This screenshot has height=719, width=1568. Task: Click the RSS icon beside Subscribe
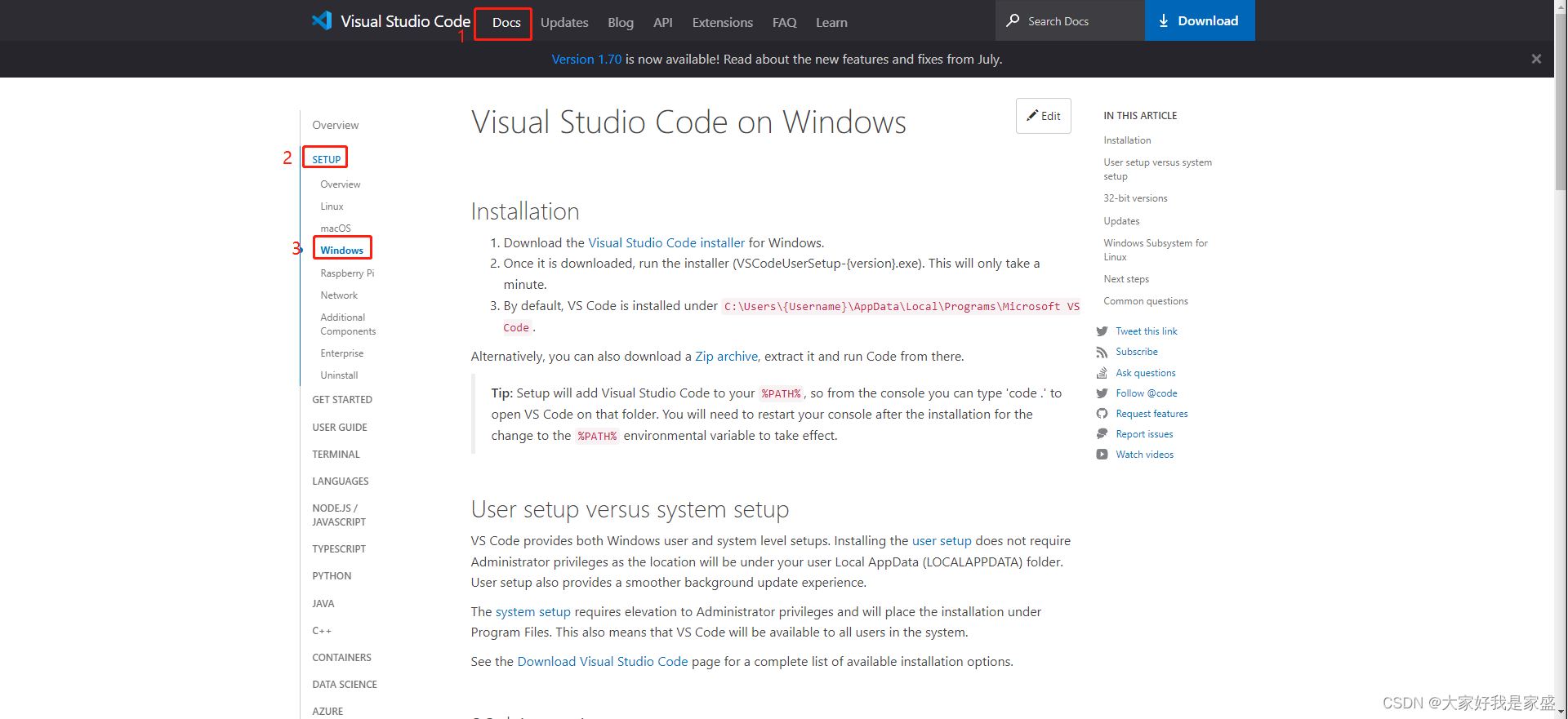coord(1102,352)
